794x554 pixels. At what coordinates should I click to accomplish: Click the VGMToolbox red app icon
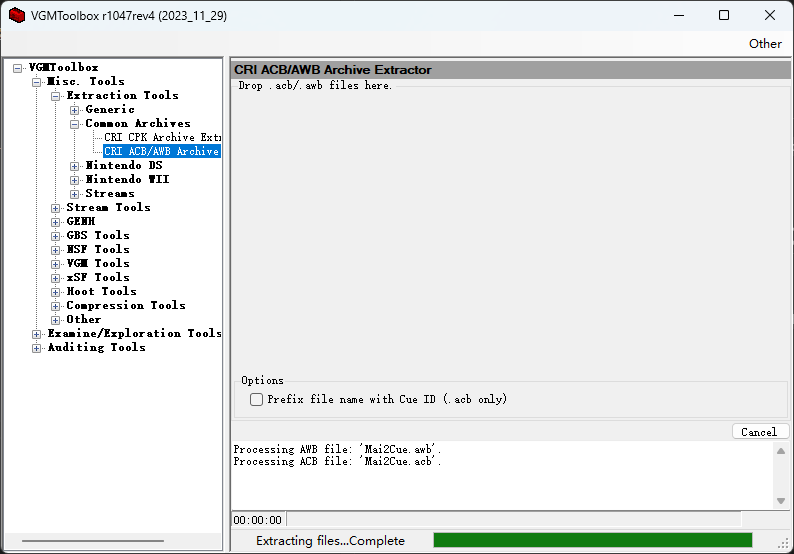click(16, 15)
